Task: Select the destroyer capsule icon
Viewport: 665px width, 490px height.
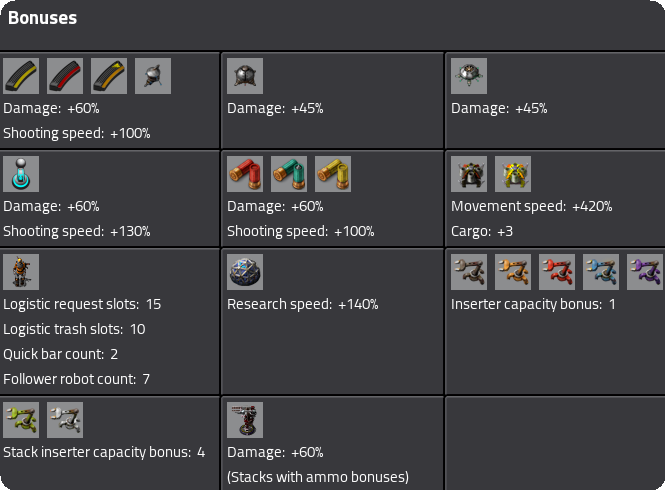Action: 469,76
